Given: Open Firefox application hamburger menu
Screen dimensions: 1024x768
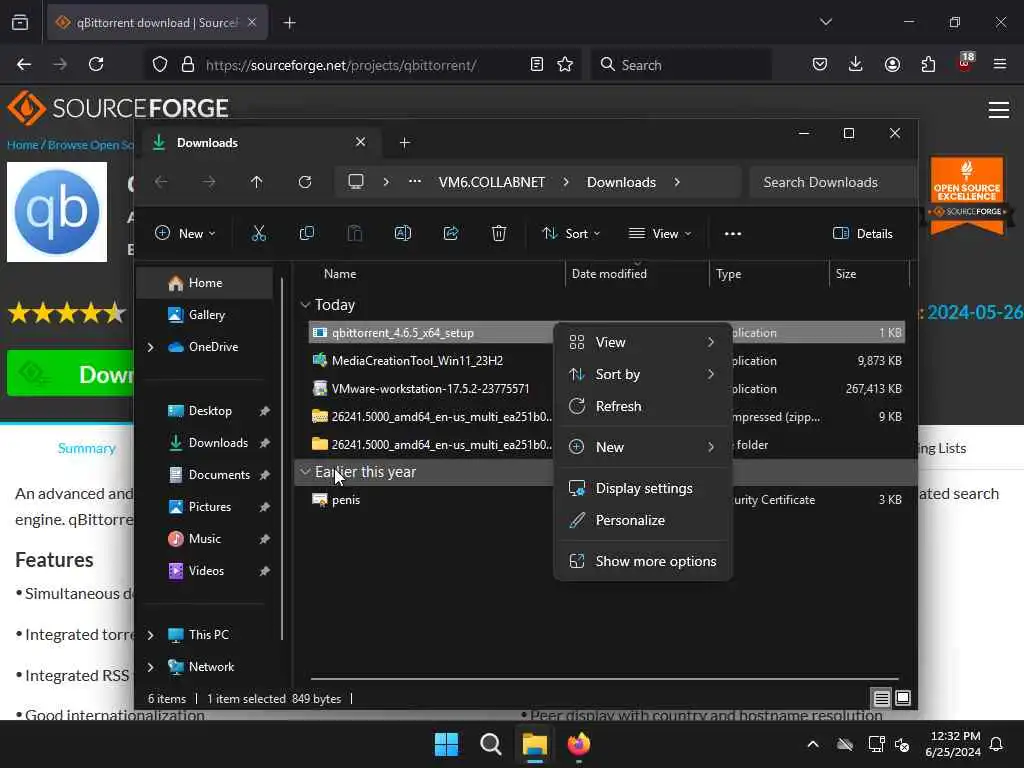Looking at the screenshot, I should click(x=1000, y=64).
